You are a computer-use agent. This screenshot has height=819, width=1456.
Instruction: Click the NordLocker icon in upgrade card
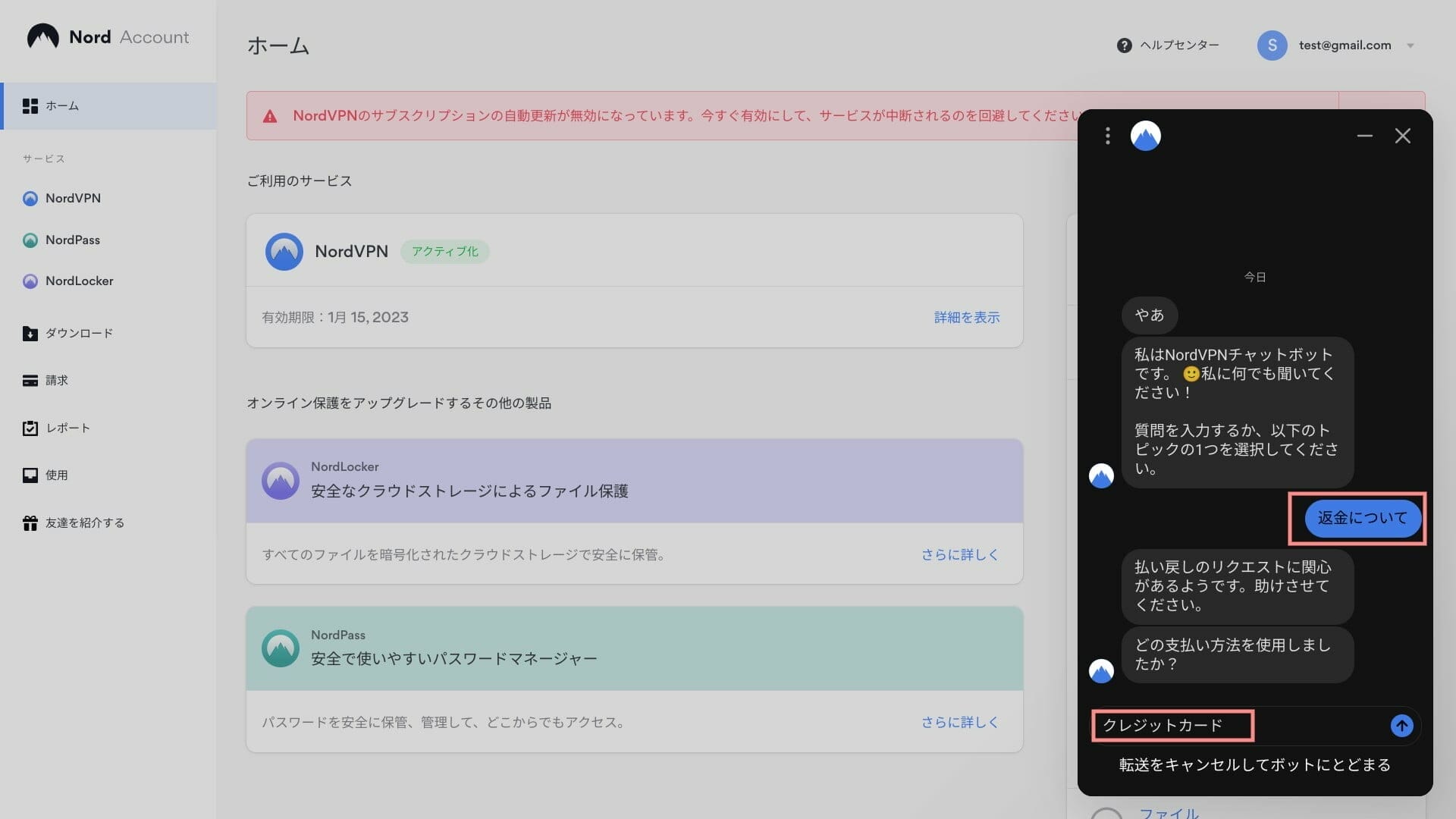coord(280,481)
